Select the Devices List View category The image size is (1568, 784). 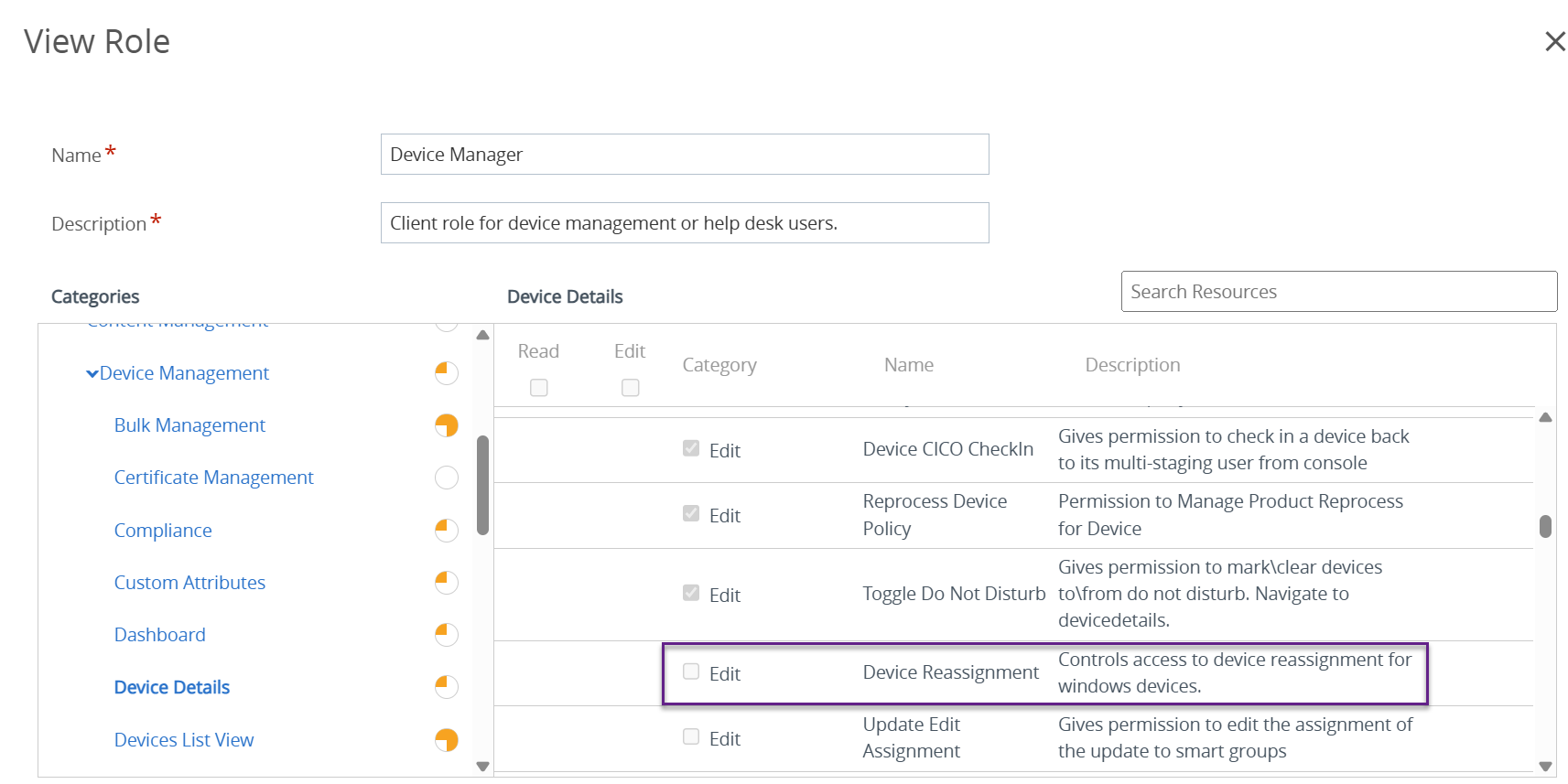click(x=184, y=740)
